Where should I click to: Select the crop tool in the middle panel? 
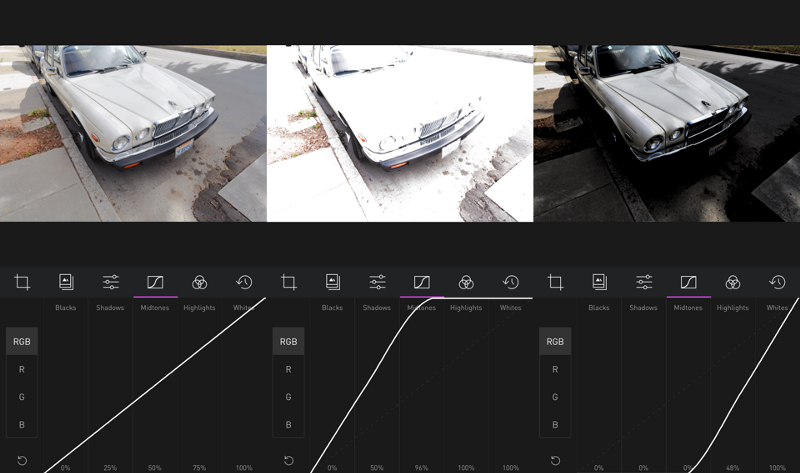pos(289,283)
